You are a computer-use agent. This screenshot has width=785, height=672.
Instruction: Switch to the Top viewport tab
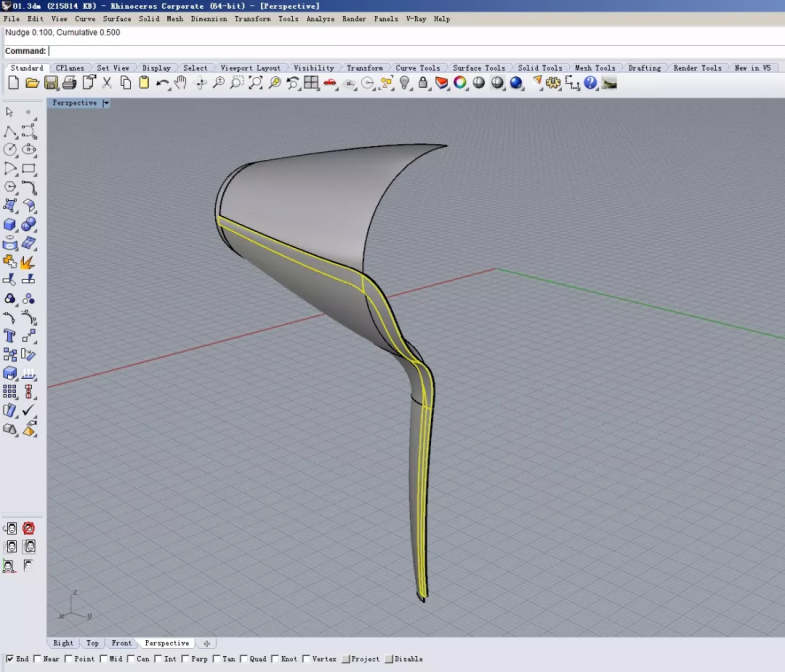point(92,643)
